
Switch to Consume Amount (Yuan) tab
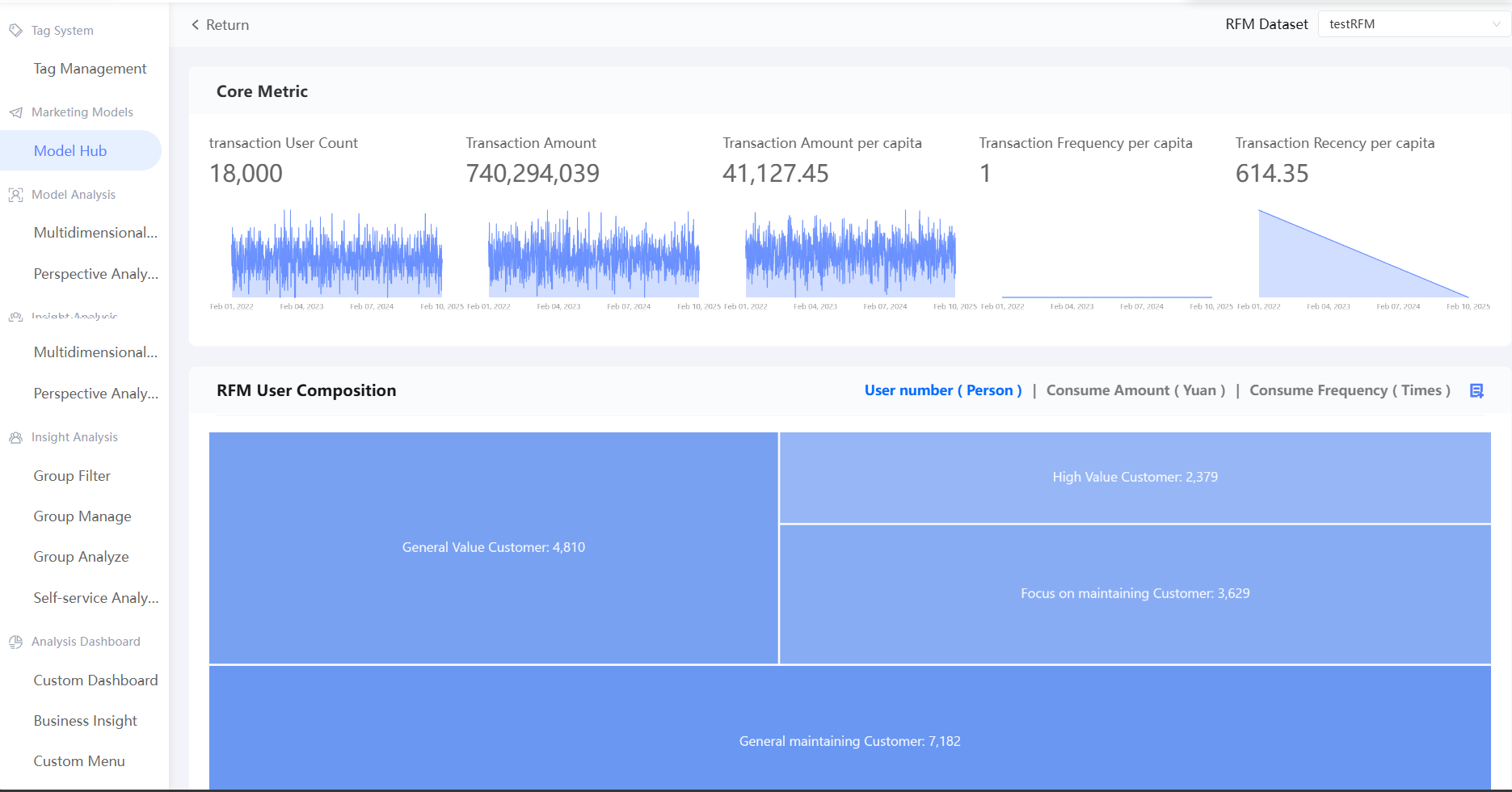click(x=1135, y=390)
